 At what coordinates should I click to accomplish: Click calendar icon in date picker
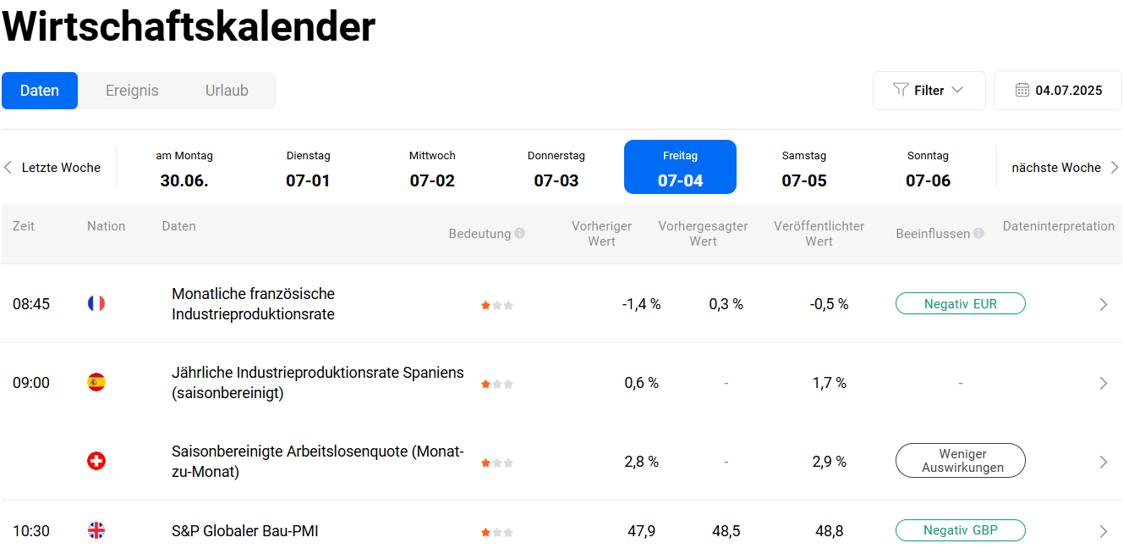click(x=1022, y=90)
